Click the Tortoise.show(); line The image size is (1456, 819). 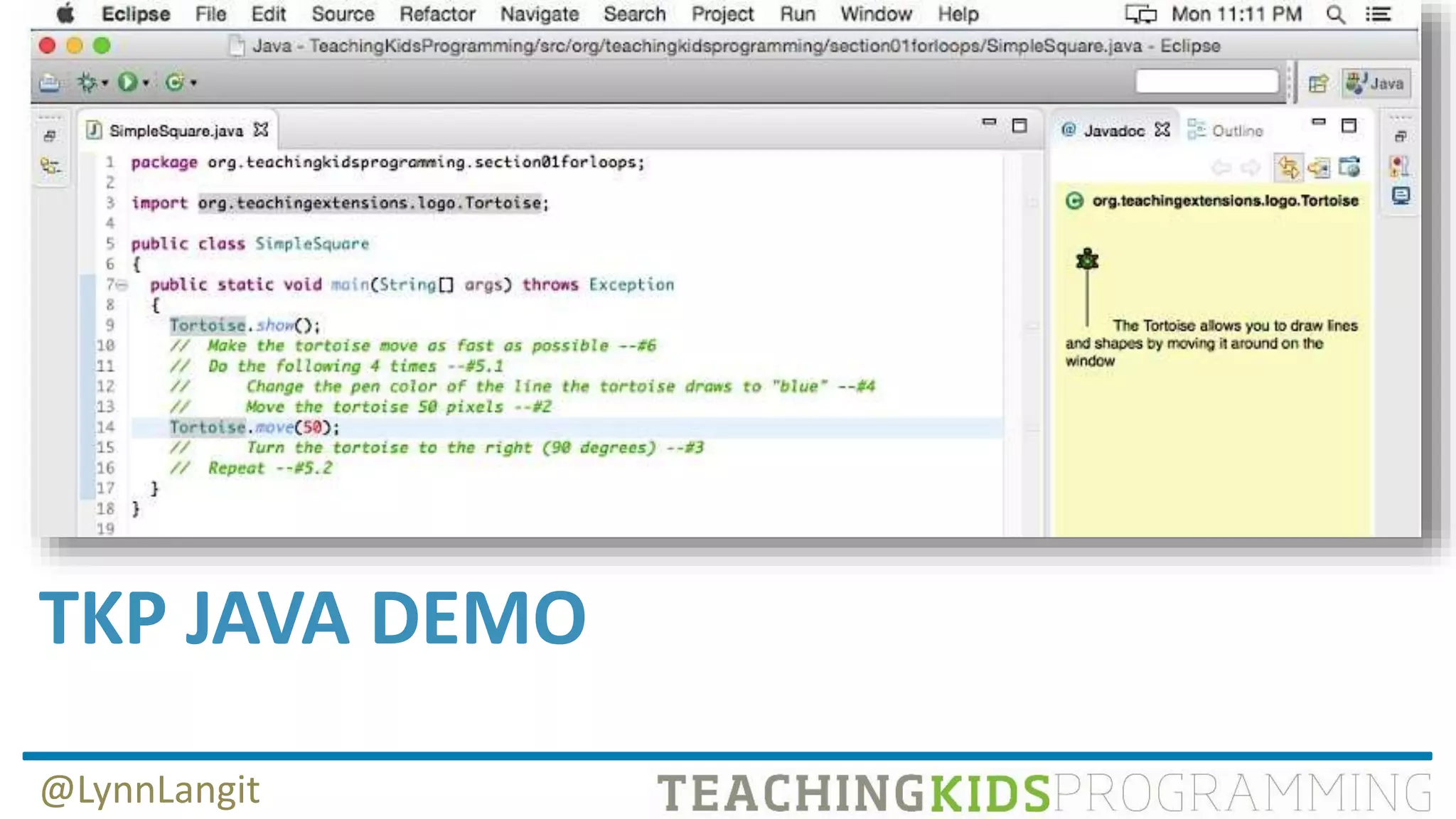pos(245,326)
